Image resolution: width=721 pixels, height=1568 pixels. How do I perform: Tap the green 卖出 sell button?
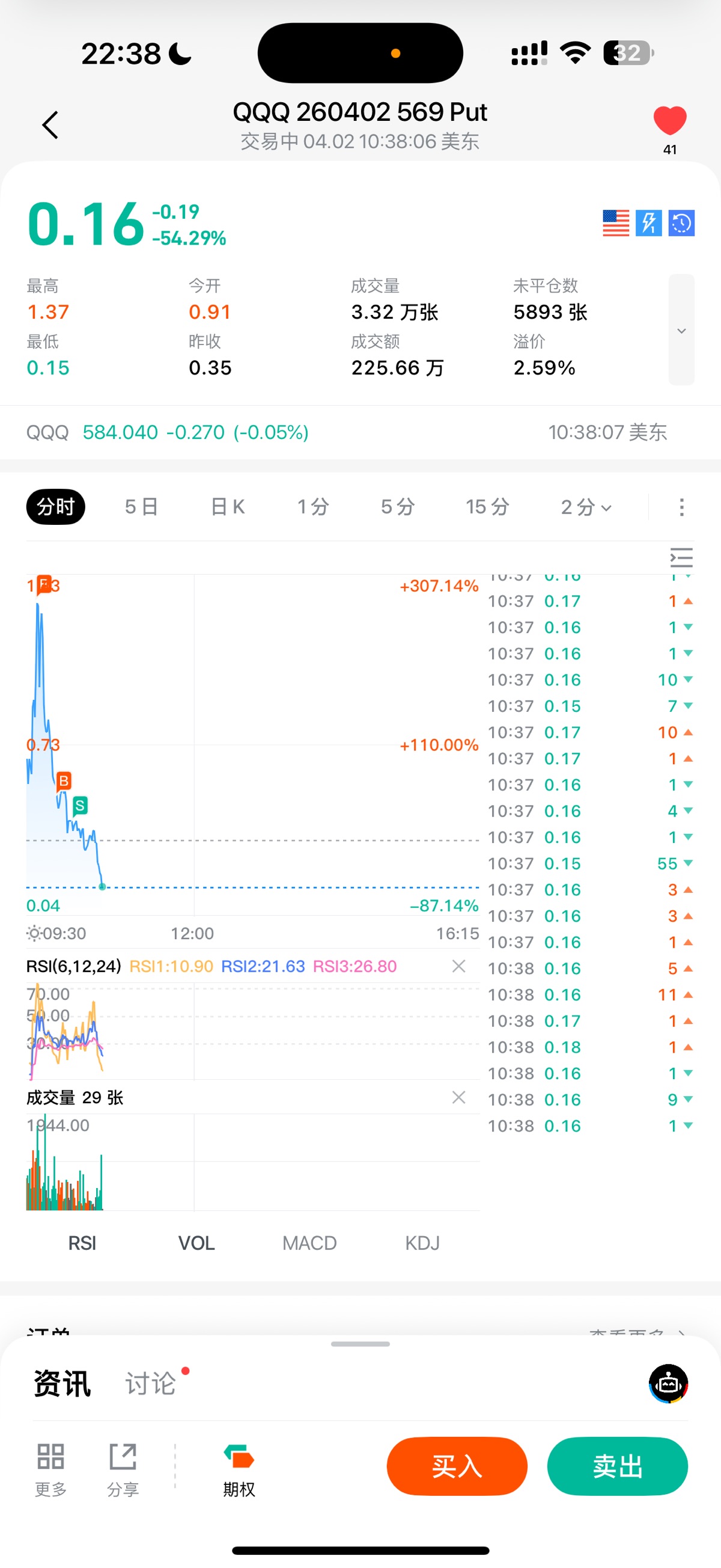pos(618,1466)
